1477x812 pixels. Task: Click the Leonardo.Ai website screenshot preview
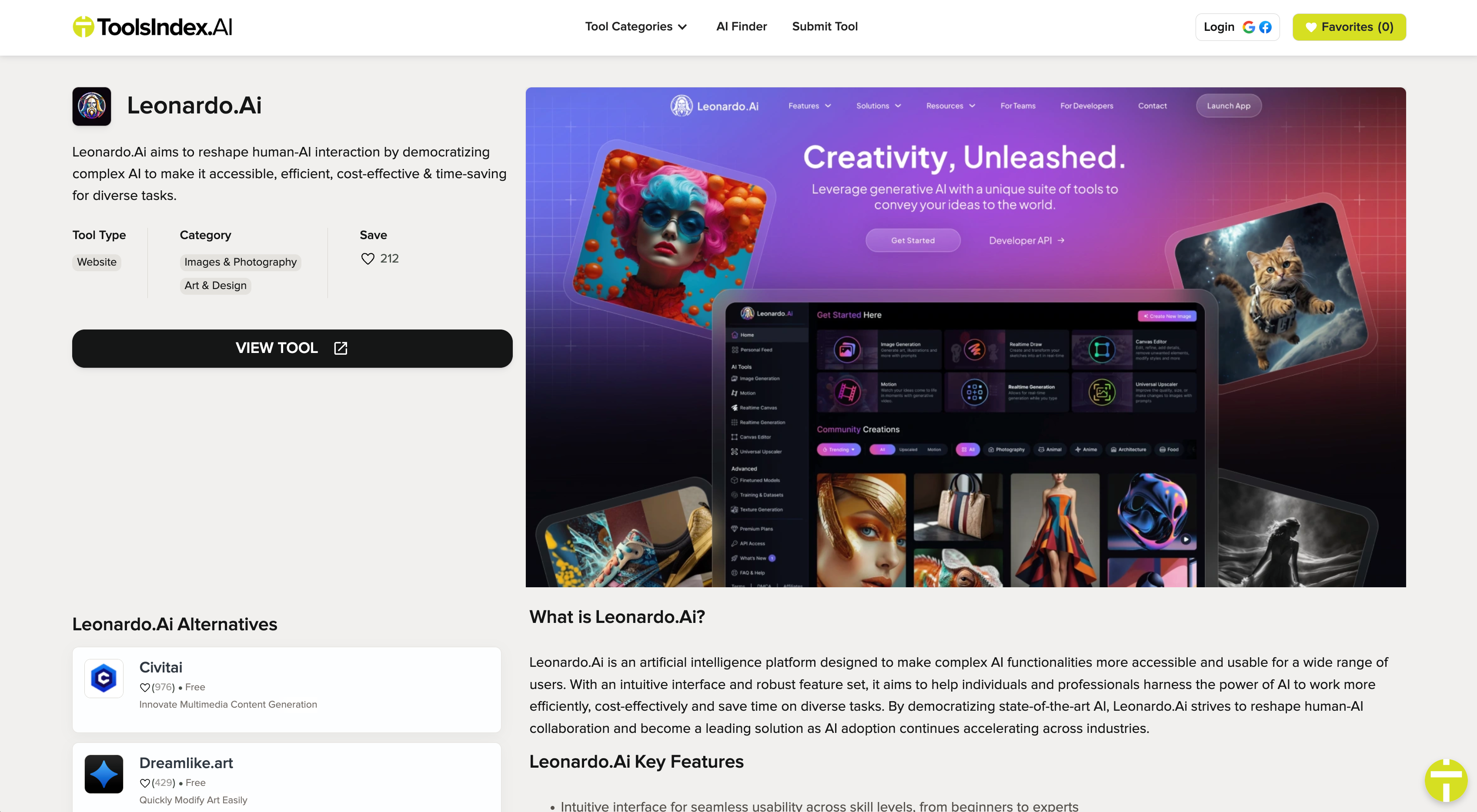[x=965, y=337]
